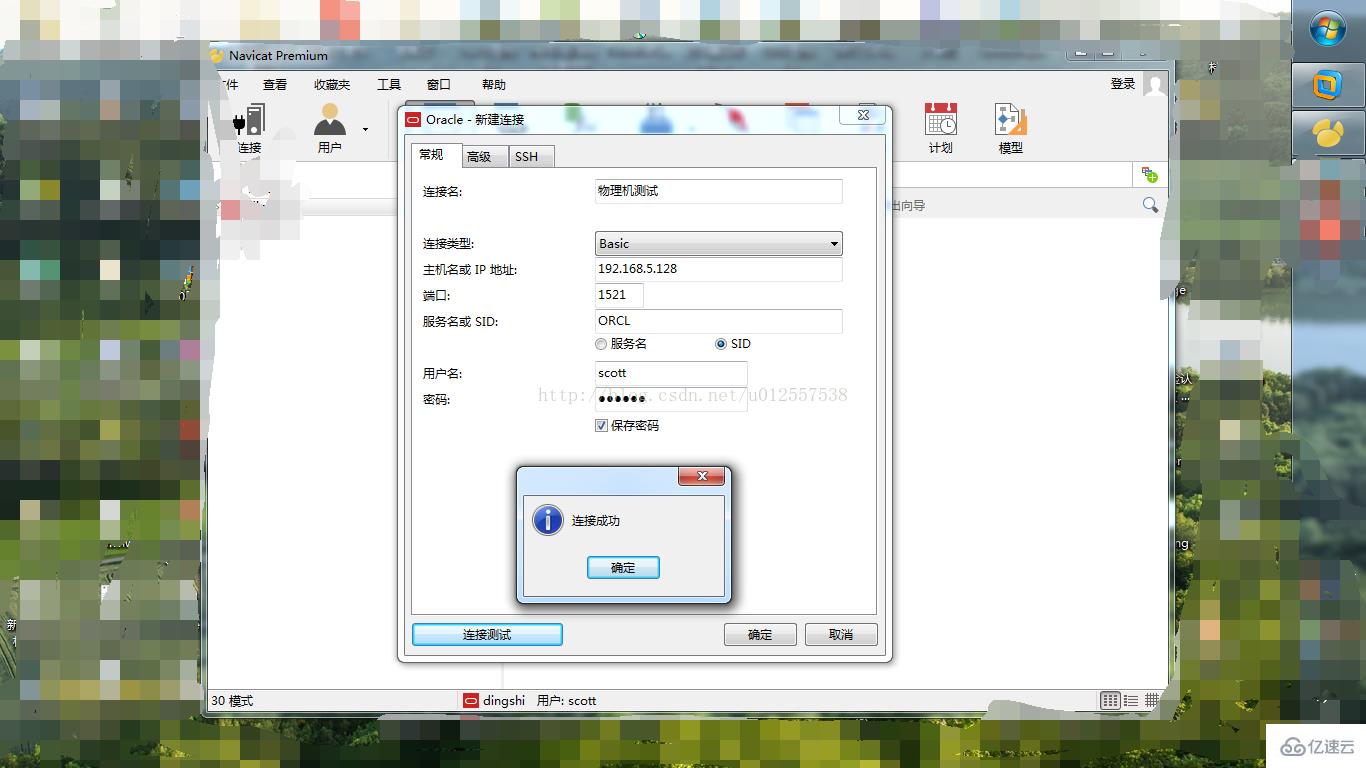Click 确定 in the 连接成功 message box
Image resolution: width=1366 pixels, height=768 pixels.
[623, 568]
